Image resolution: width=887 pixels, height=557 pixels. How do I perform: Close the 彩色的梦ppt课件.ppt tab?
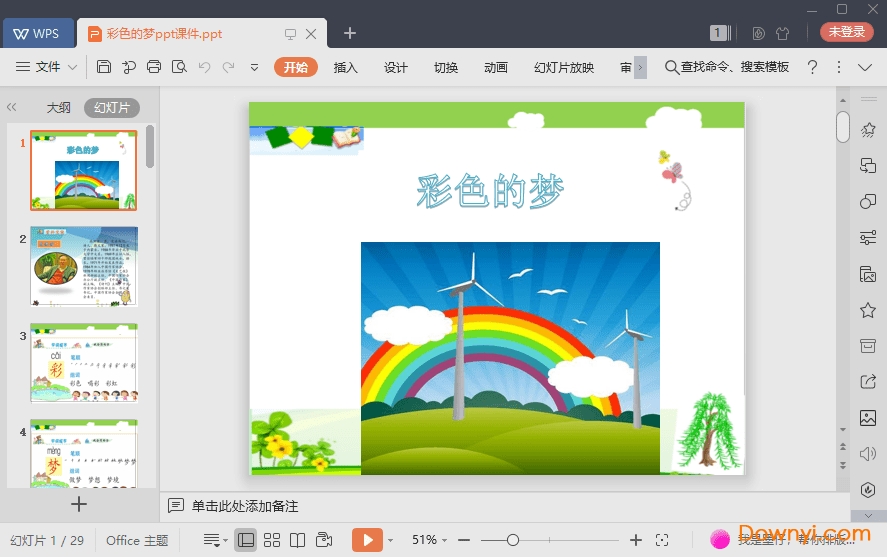click(311, 34)
